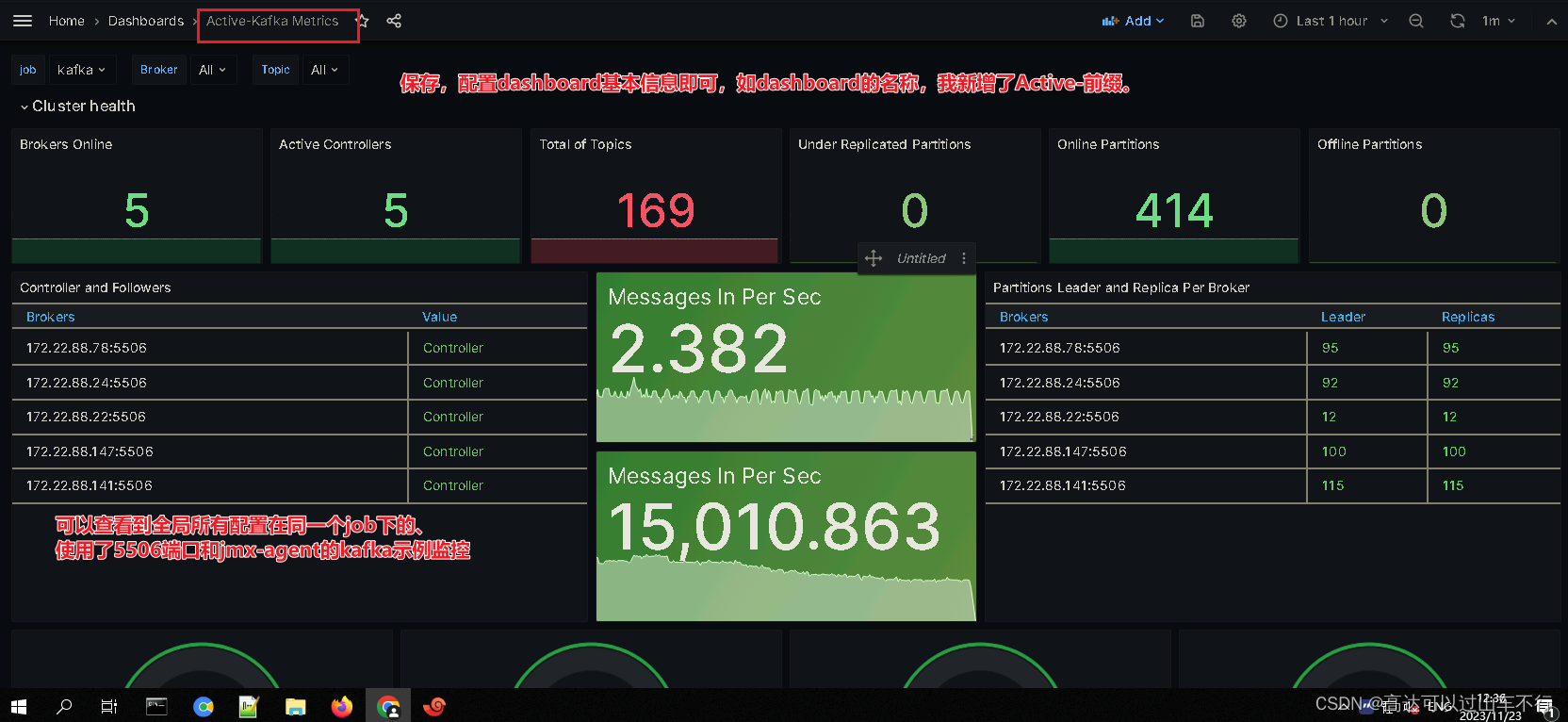Sort Controller table by Value column
The image size is (1568, 722).
click(x=439, y=317)
